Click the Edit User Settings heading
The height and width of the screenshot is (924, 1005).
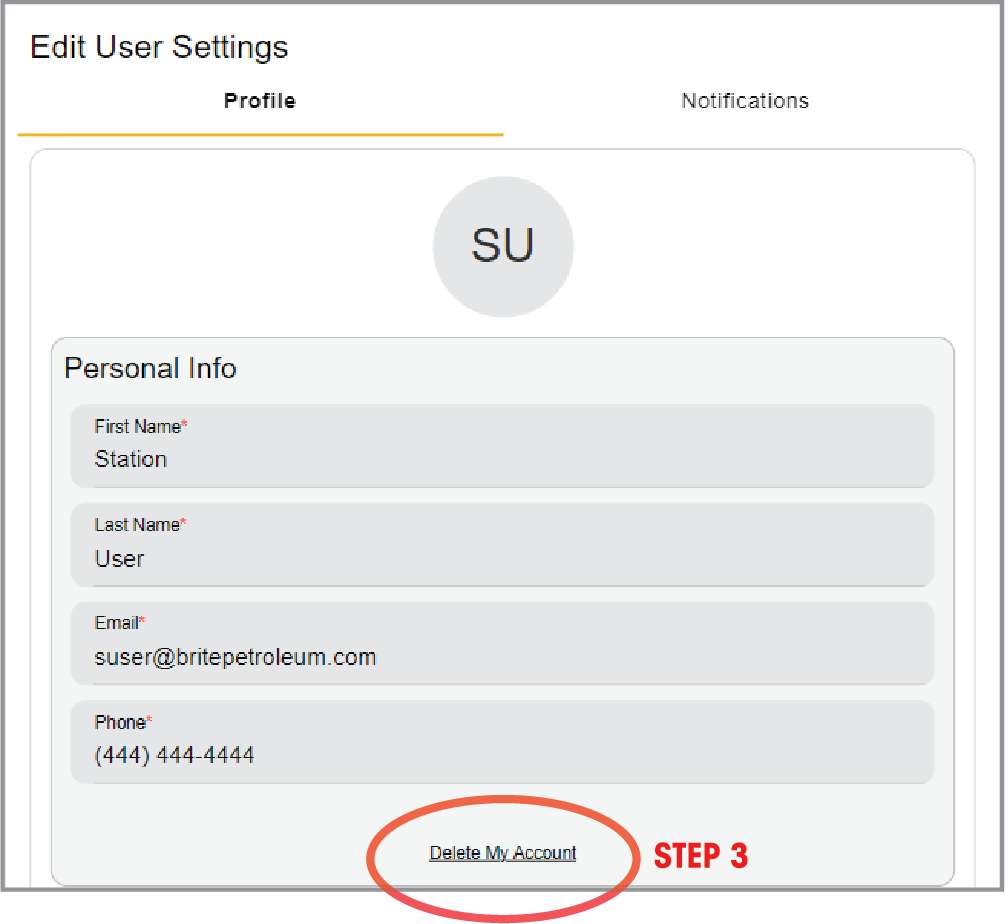(159, 47)
